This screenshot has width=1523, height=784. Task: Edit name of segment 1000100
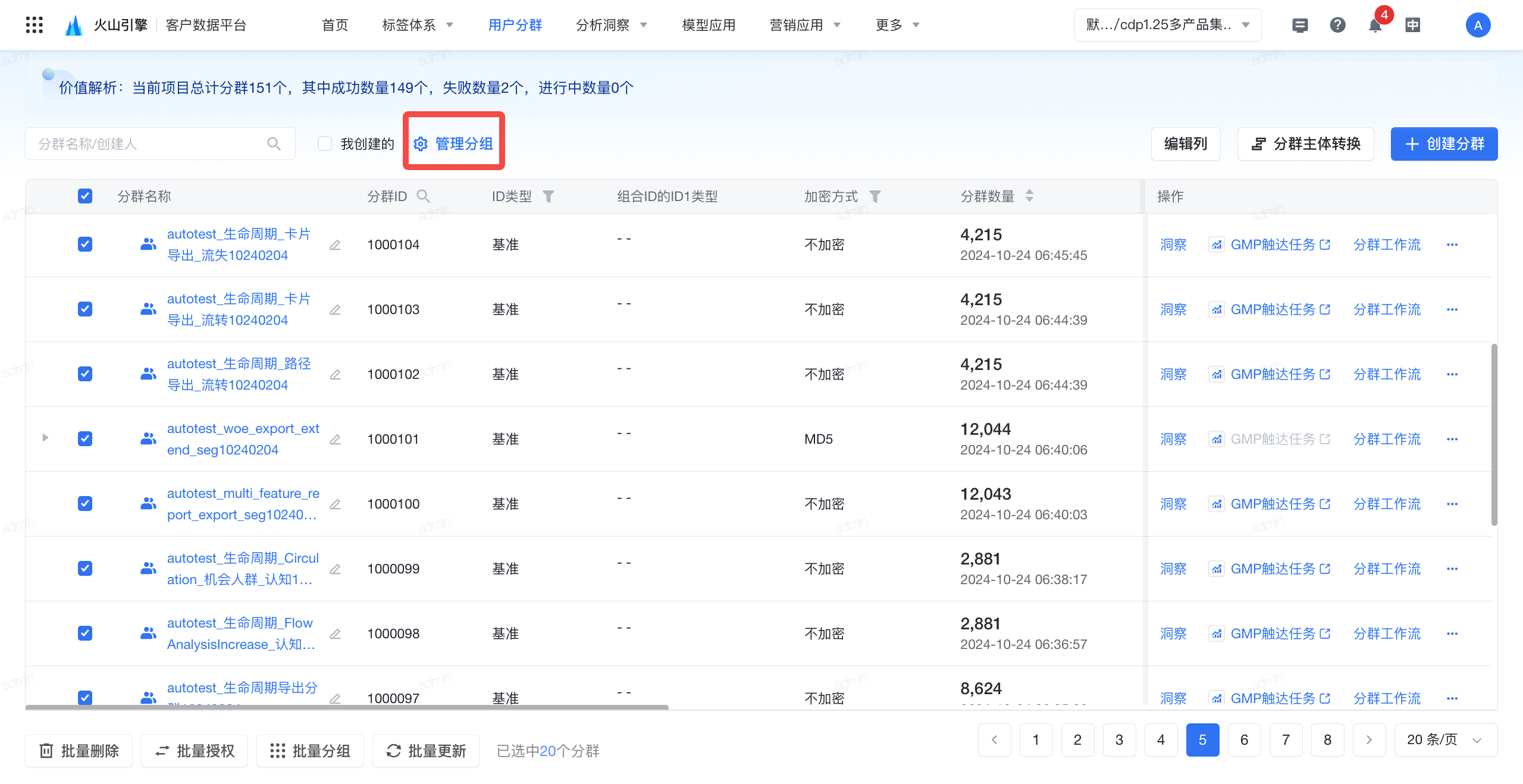[335, 504]
